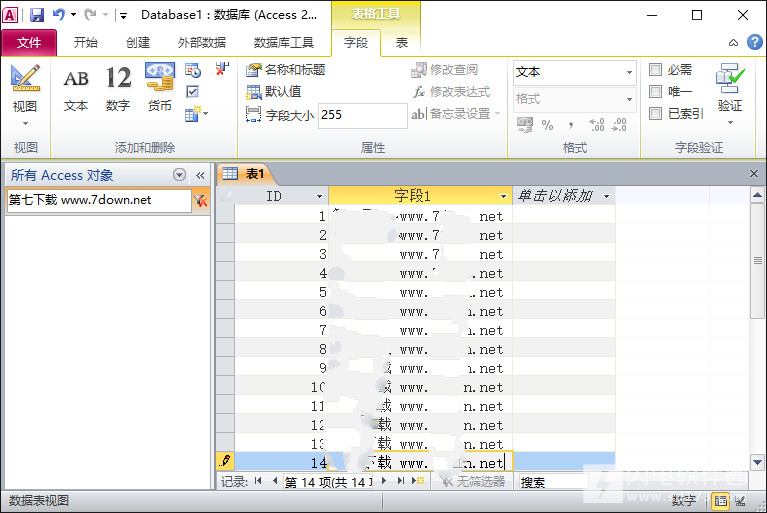Click the record 搜索 box
767x513 pixels.
[553, 482]
